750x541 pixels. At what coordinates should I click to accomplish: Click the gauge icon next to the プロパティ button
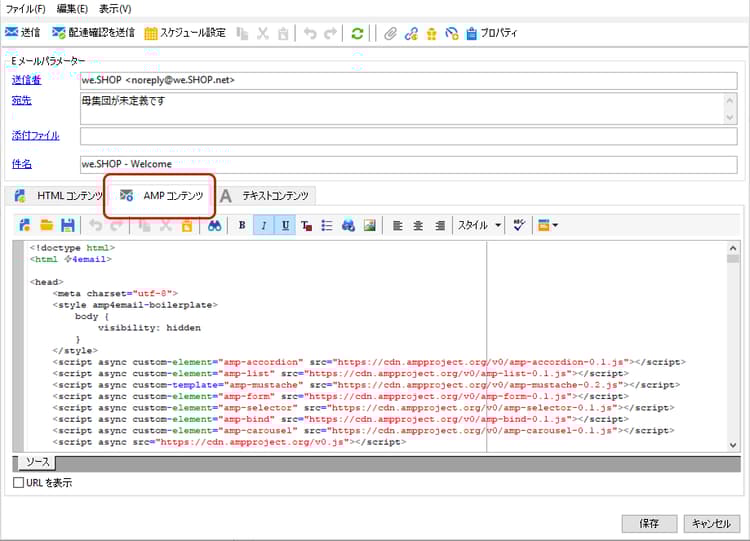point(452,33)
